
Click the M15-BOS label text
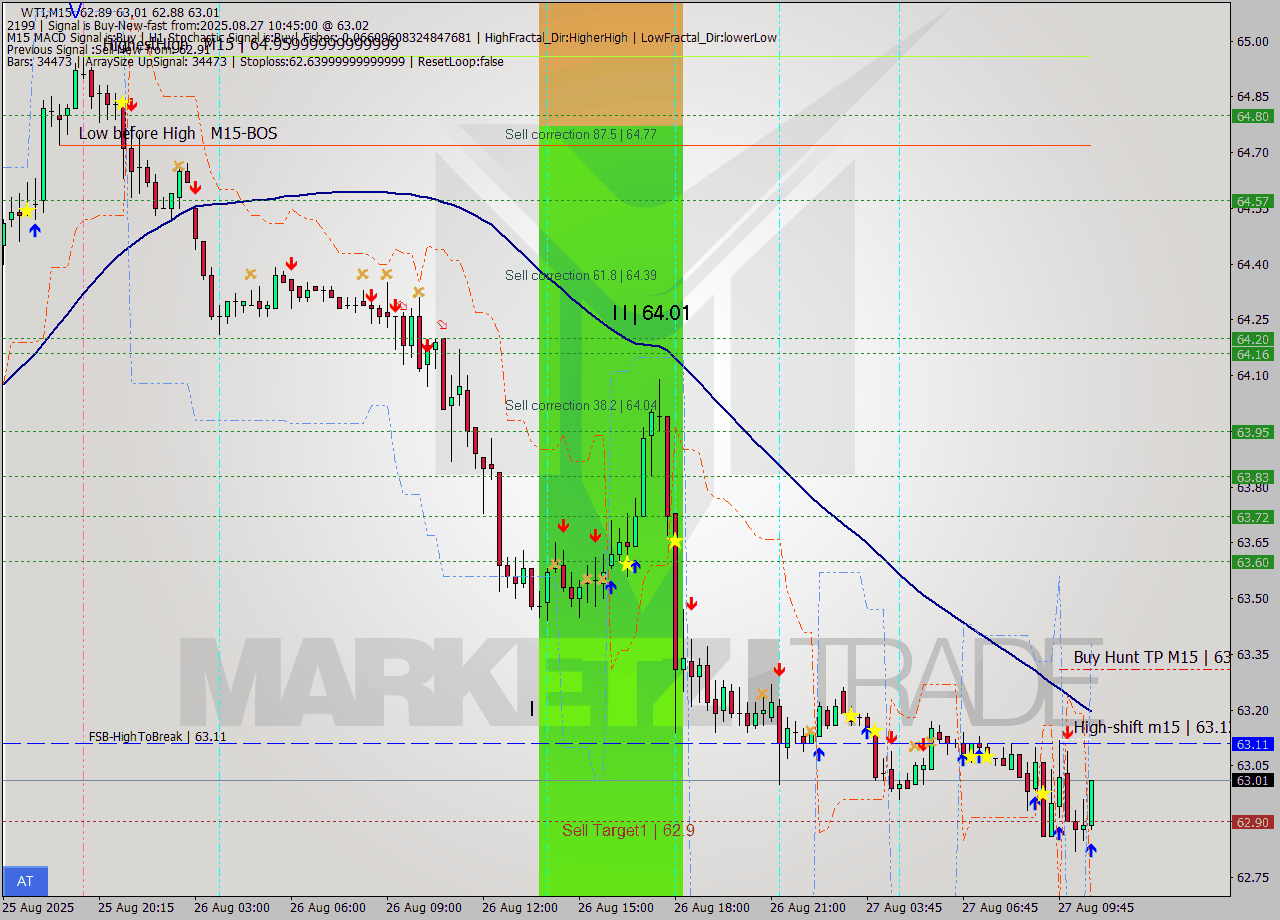245,133
